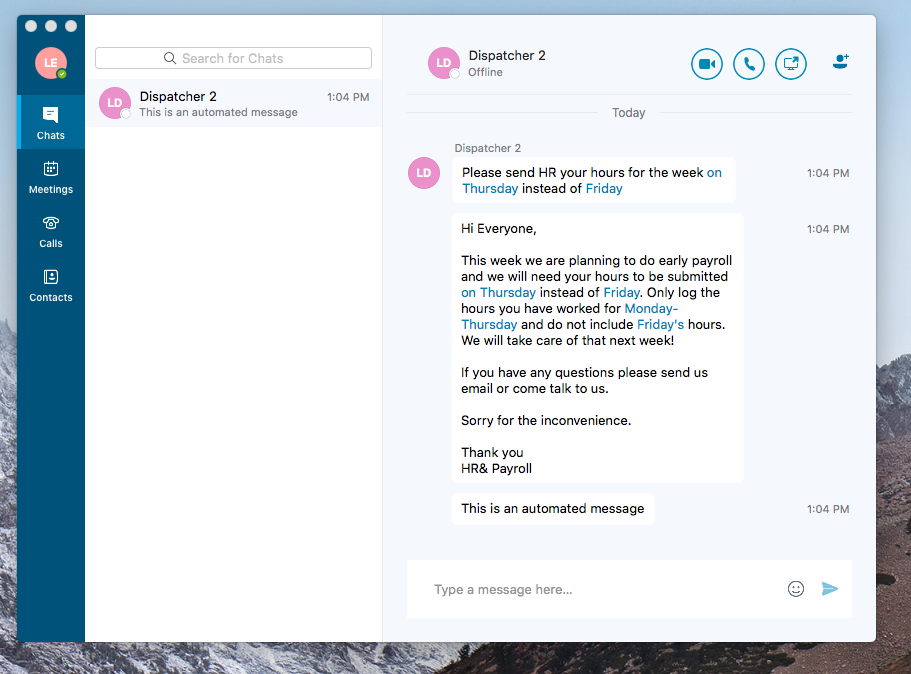The image size is (911, 674).
Task: Open the LE profile avatar in the sidebar
Action: pyautogui.click(x=51, y=63)
